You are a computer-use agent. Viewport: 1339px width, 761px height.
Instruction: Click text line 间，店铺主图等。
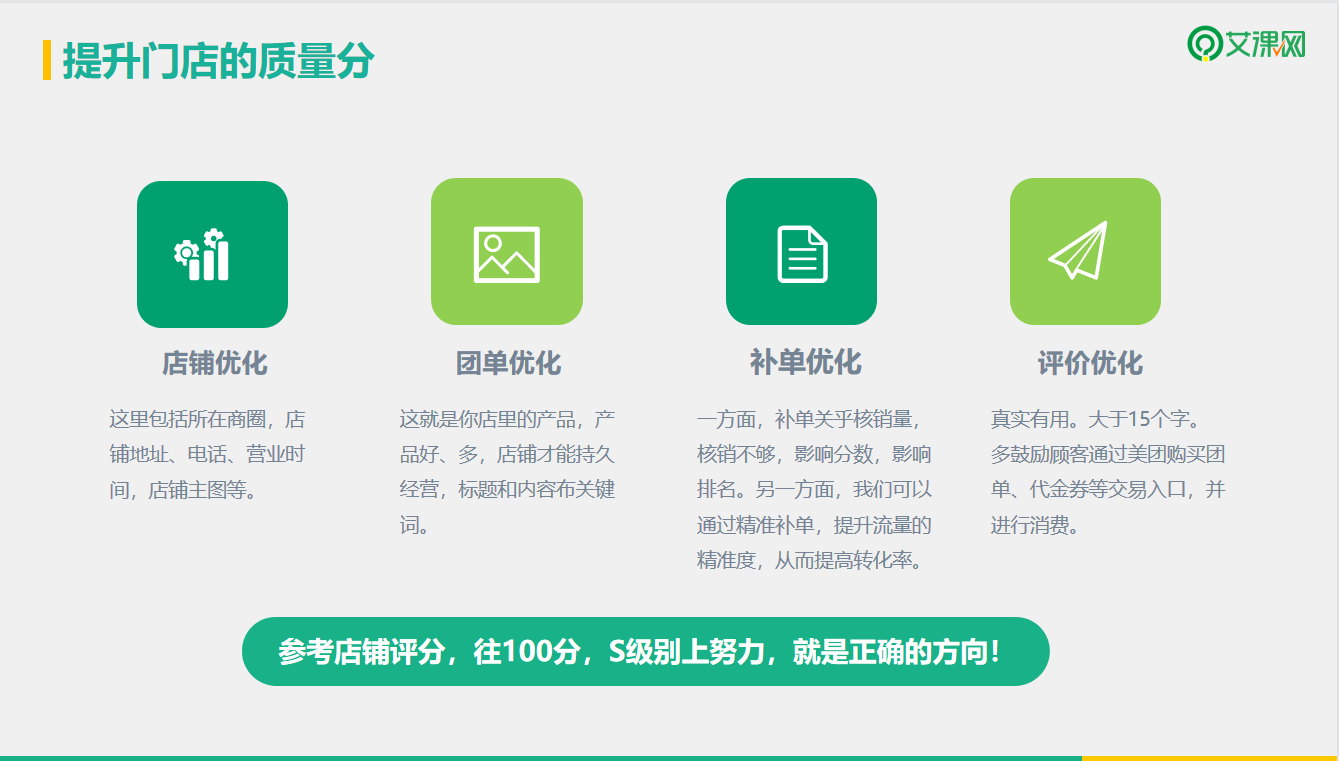point(183,490)
